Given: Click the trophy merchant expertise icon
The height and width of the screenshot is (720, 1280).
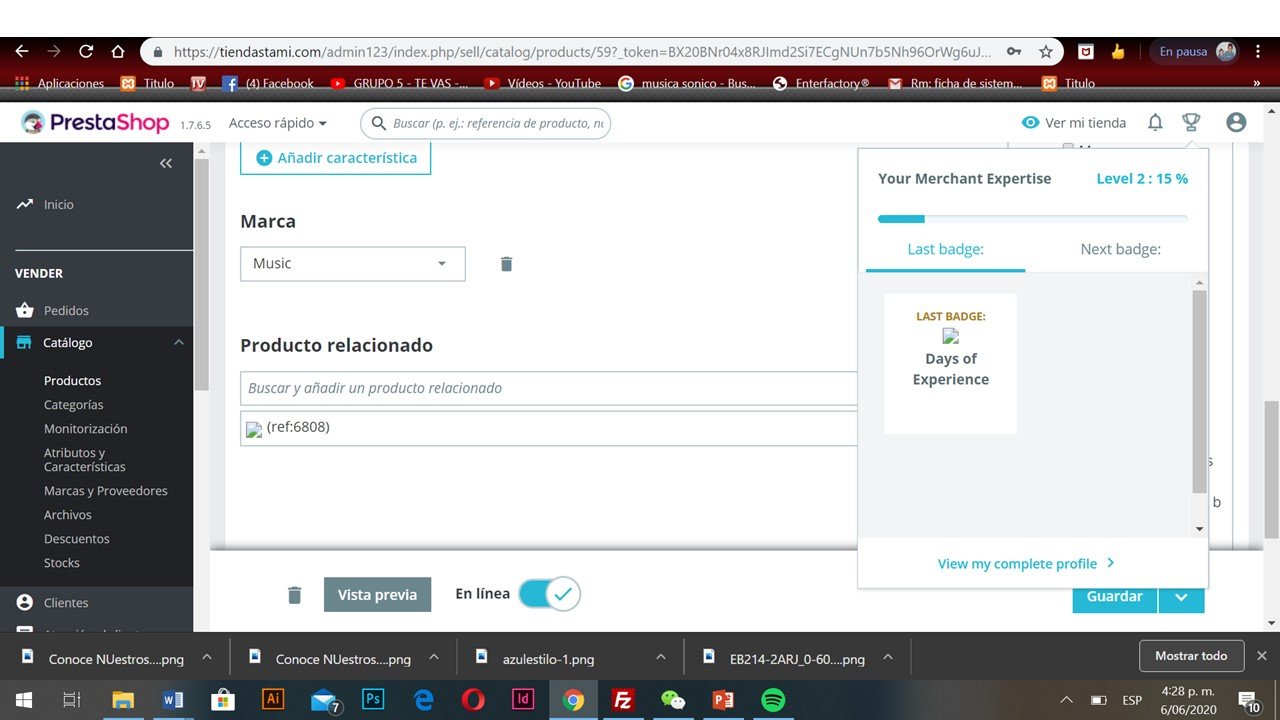Looking at the screenshot, I should click(x=1190, y=123).
